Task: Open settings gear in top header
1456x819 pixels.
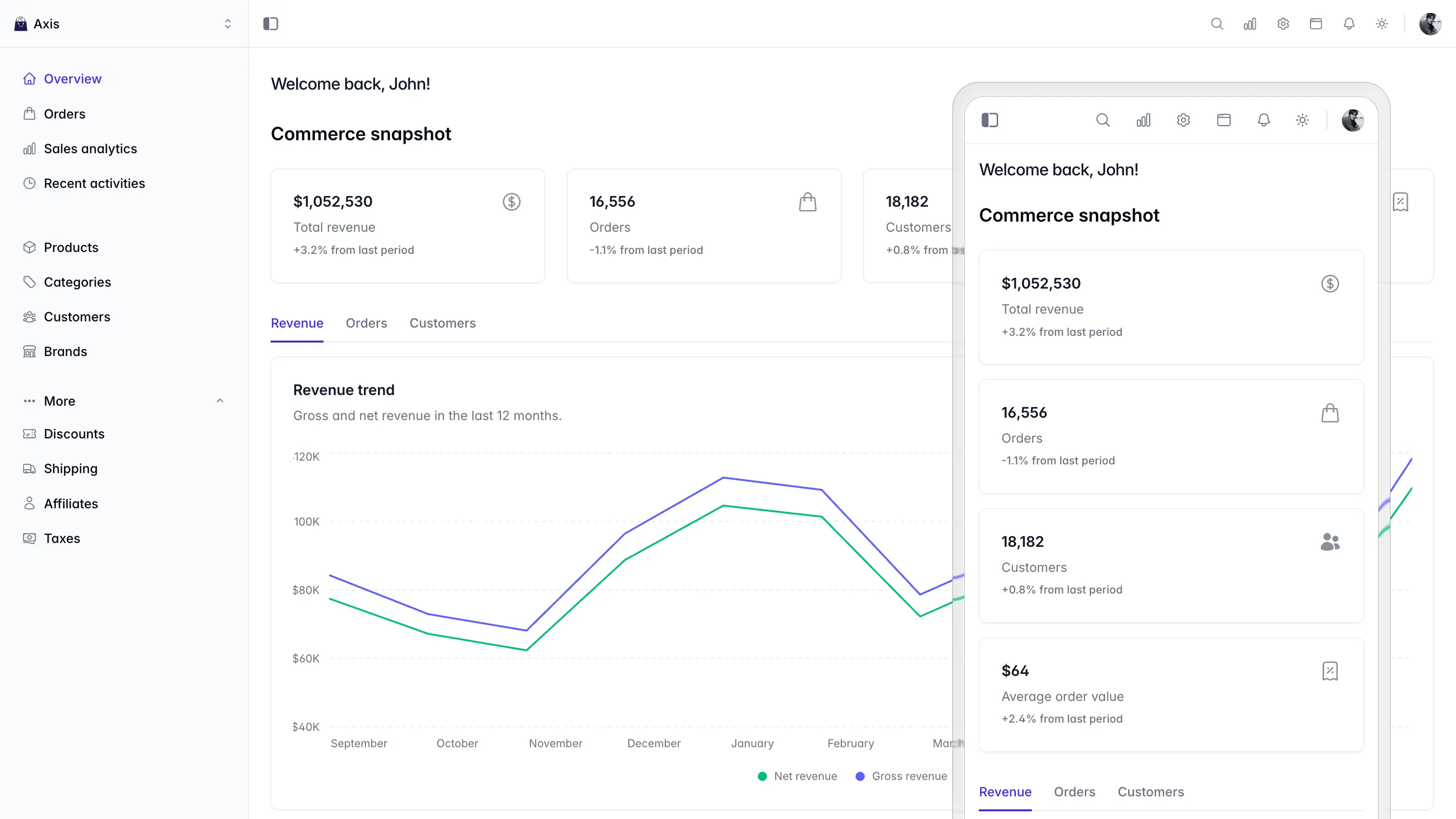Action: pyautogui.click(x=1283, y=24)
